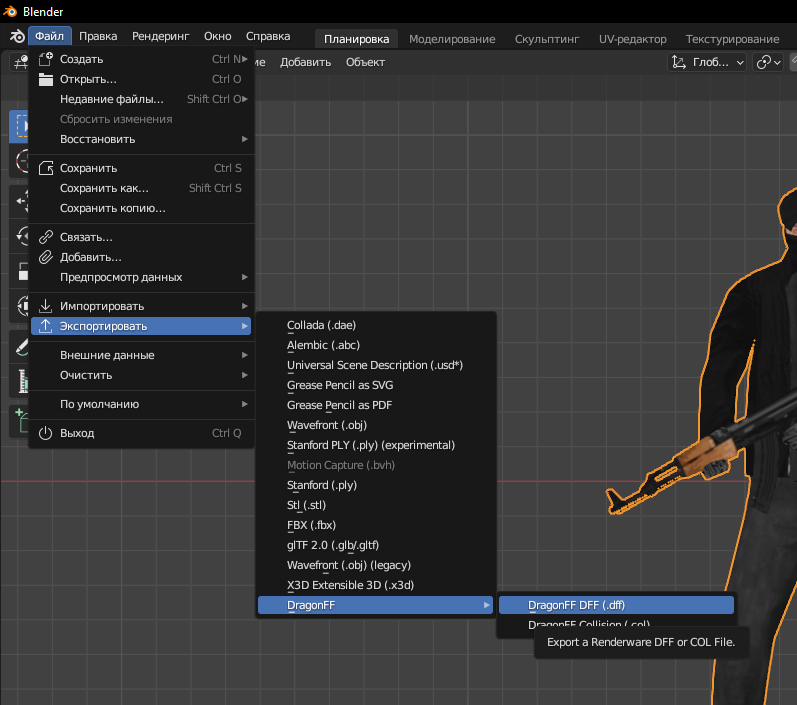This screenshot has width=797, height=705.
Task: Open the pivot point dropdown with link icon
Action: tap(769, 62)
